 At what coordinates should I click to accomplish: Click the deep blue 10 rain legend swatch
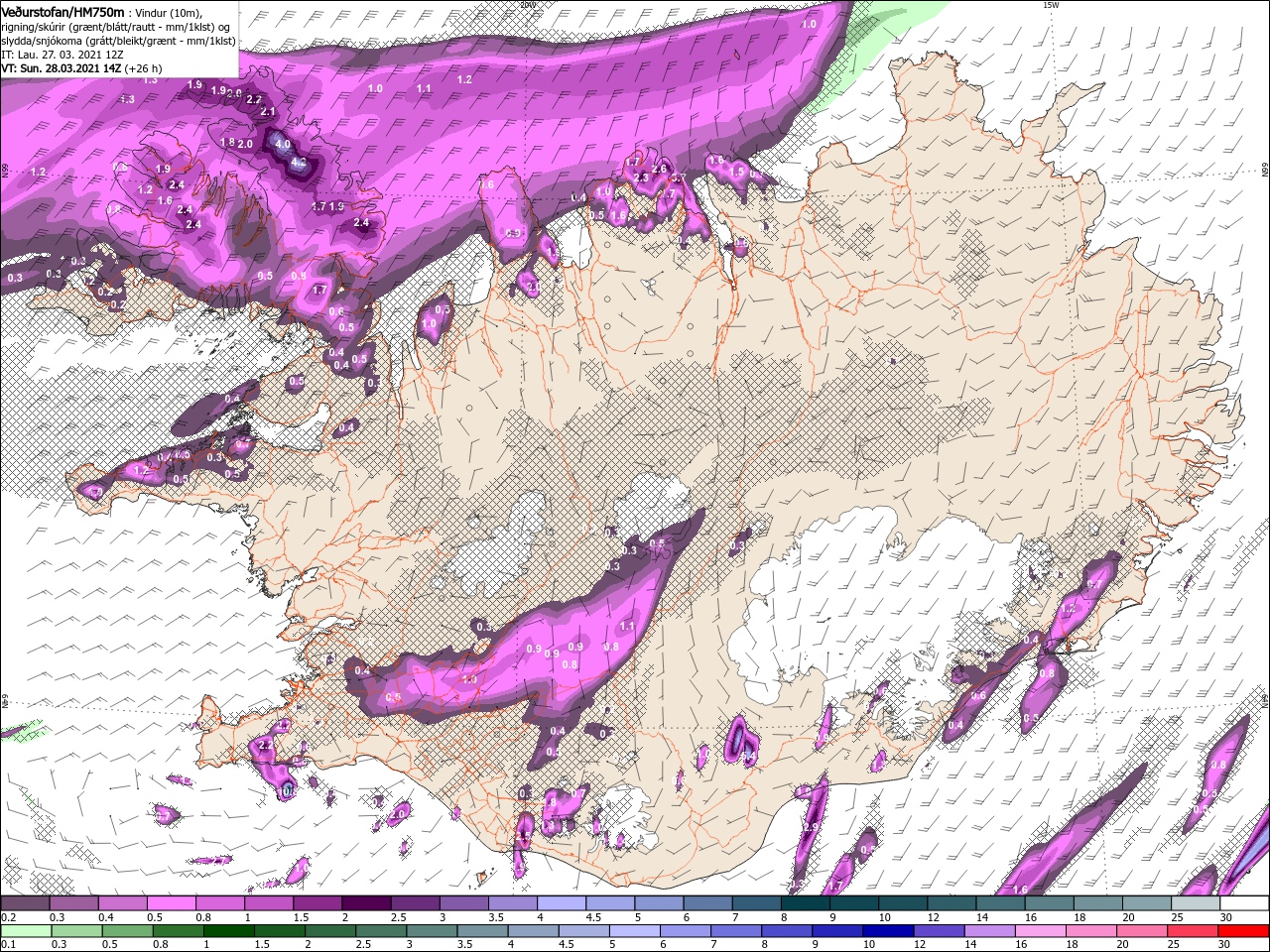886,930
